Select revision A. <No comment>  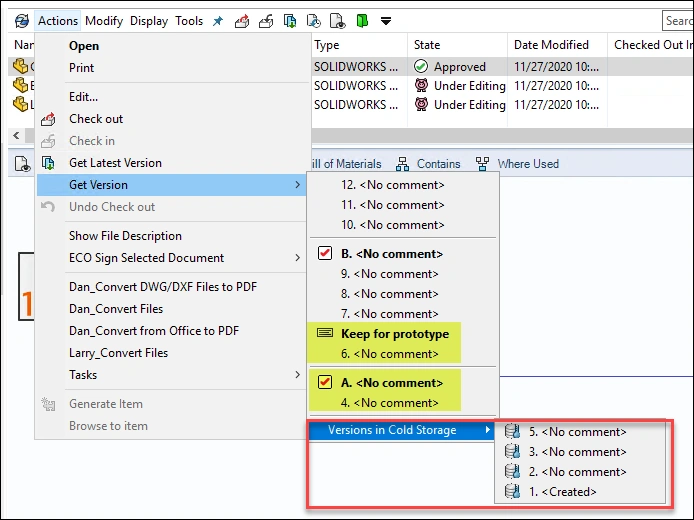point(392,383)
